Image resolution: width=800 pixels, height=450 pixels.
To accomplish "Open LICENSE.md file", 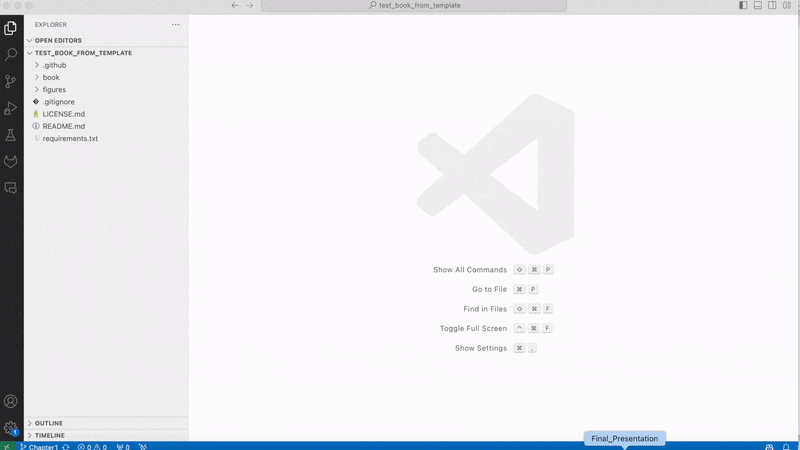I will pos(107,114).
